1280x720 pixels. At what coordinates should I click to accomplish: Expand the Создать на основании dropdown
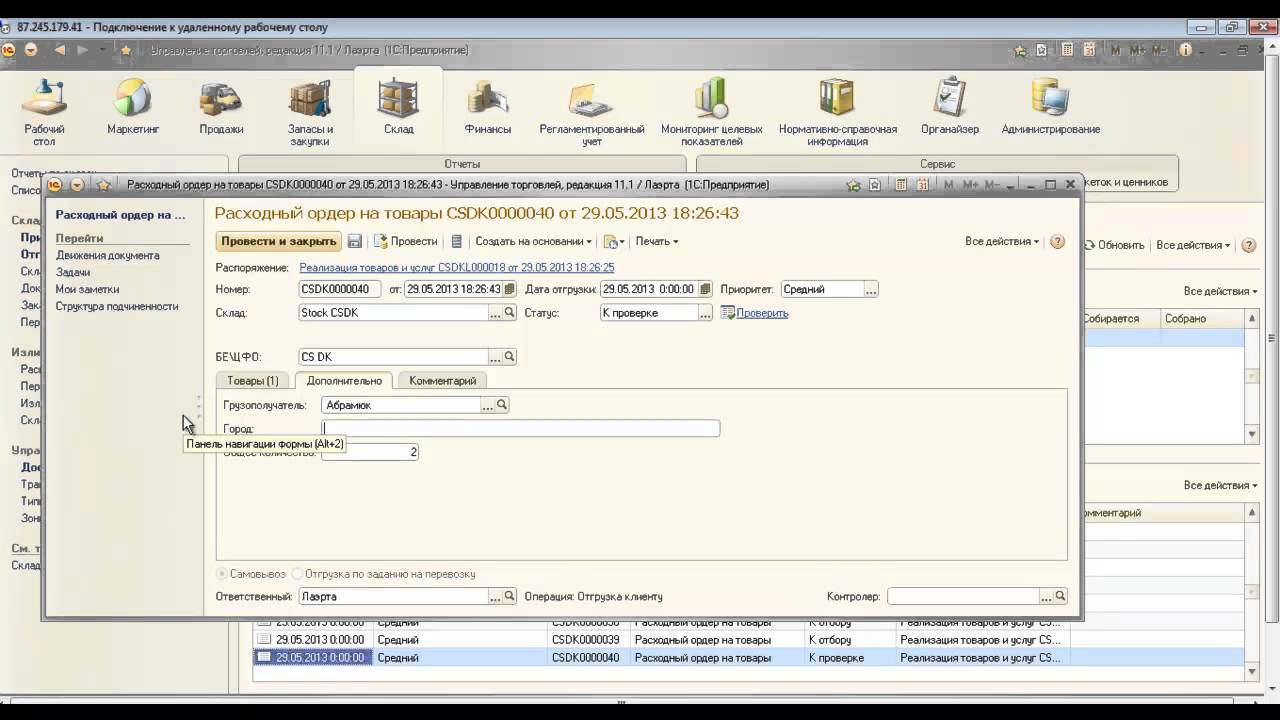point(534,241)
